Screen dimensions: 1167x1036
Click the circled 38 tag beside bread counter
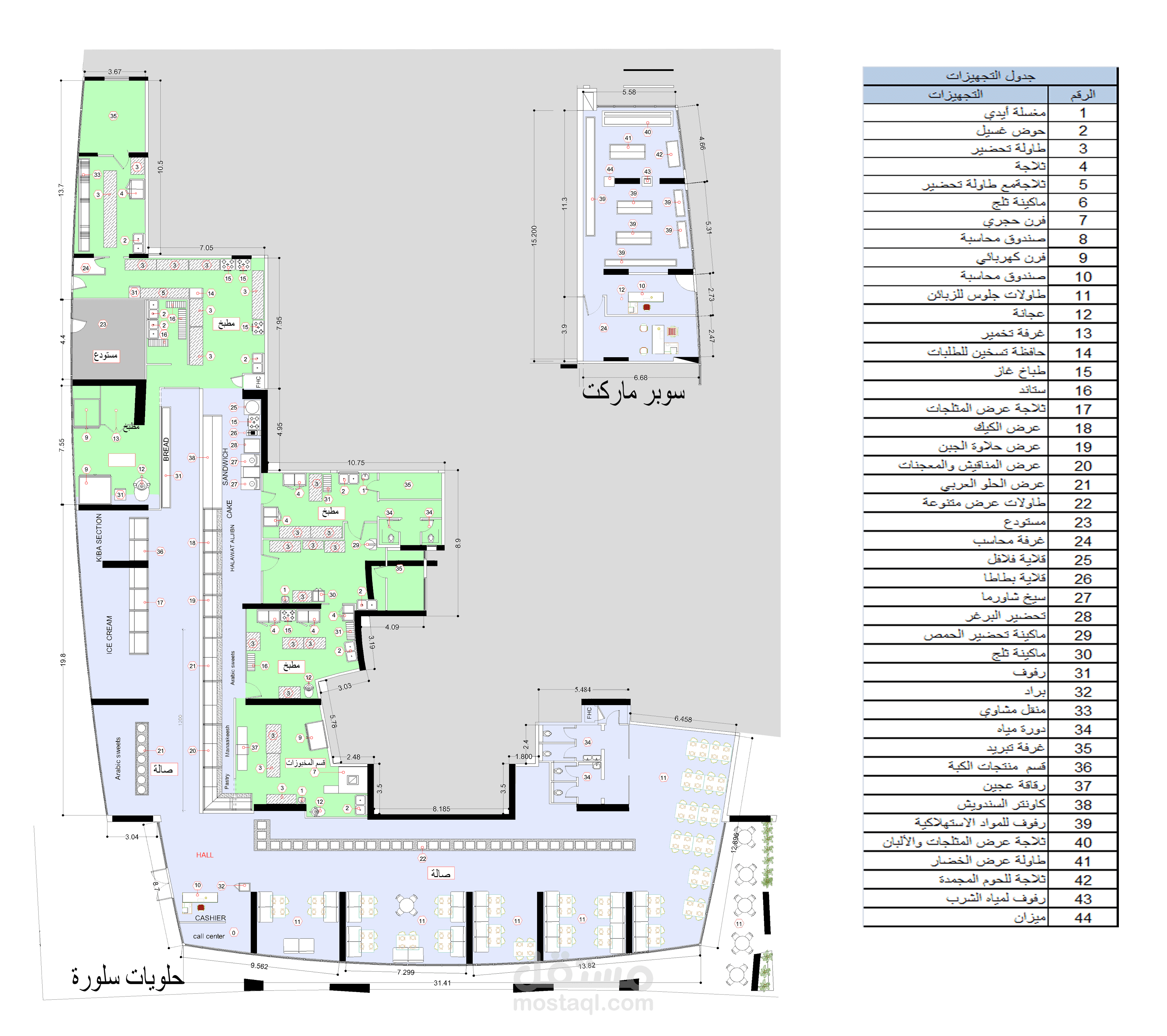tap(192, 458)
